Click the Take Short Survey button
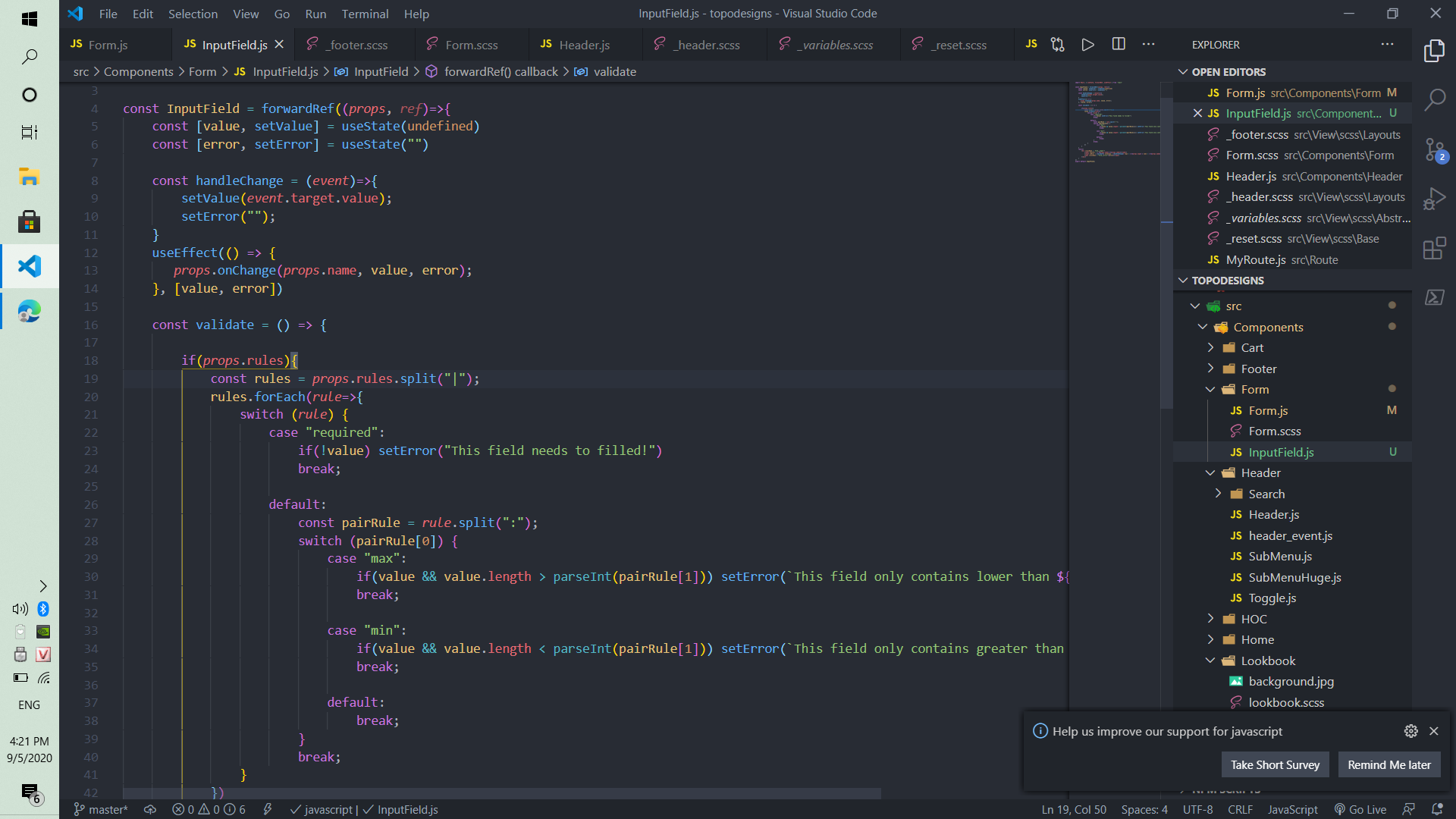Viewport: 1456px width, 819px height. [x=1275, y=764]
